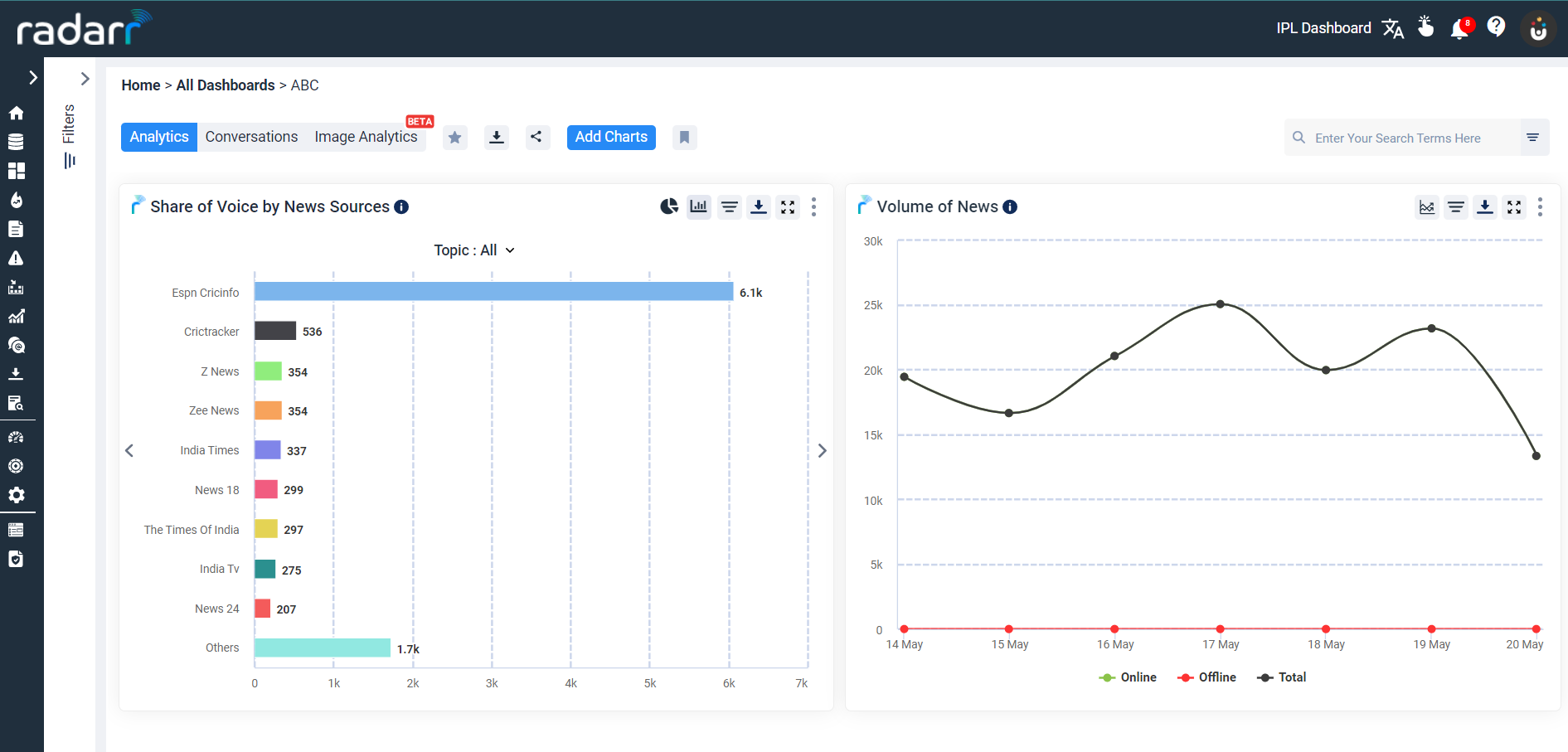Expand Volume of News chart to fullscreen
The height and width of the screenshot is (752, 1568).
(1514, 206)
